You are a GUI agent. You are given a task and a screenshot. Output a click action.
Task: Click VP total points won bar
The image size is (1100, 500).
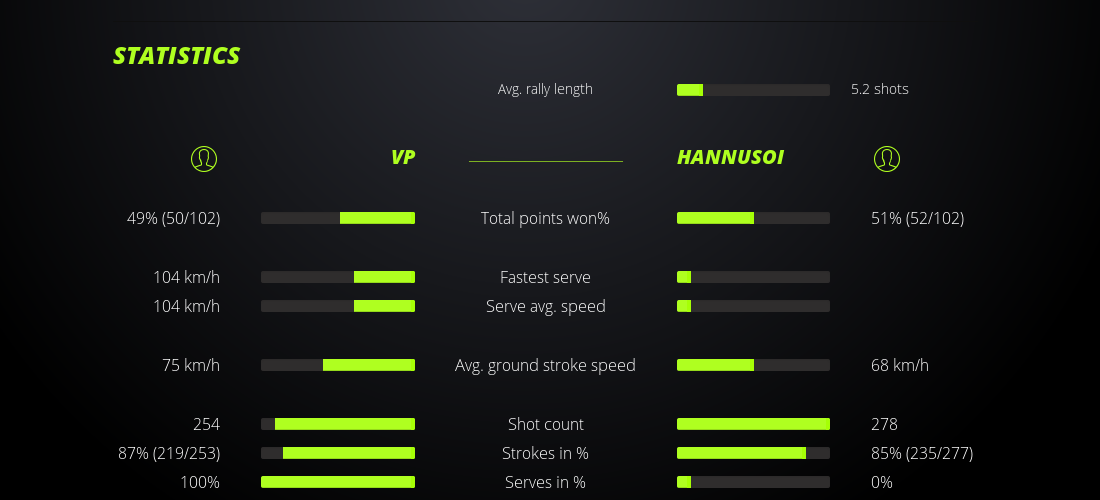tap(338, 218)
